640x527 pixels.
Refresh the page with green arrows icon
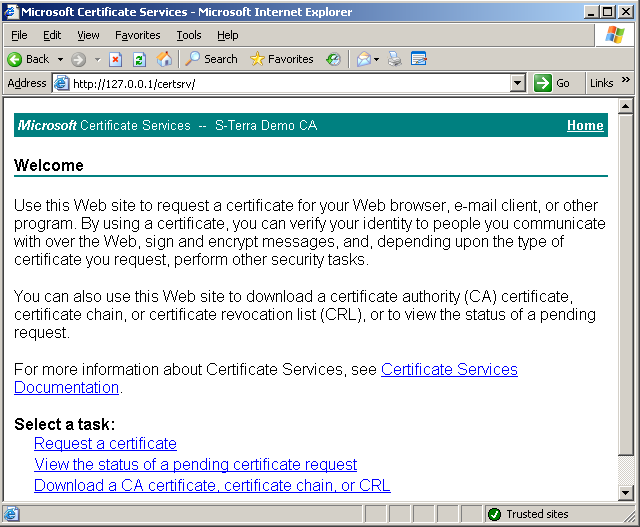(139, 60)
